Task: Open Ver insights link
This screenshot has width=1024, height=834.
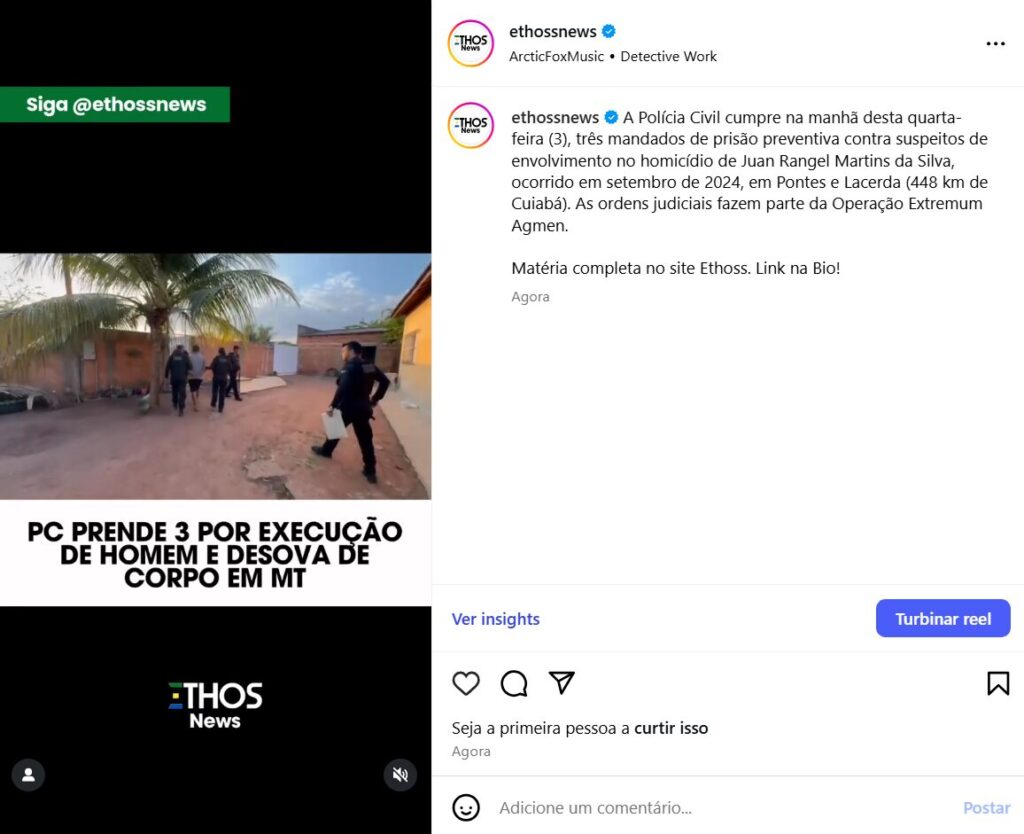Action: [496, 618]
